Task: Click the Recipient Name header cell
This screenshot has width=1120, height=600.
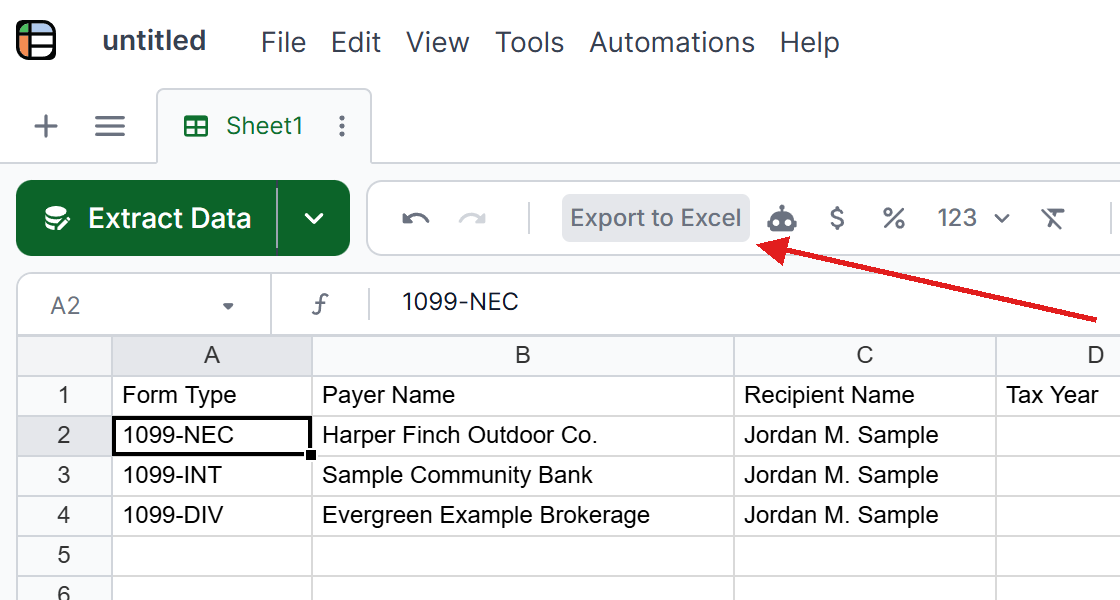Action: tap(864, 395)
